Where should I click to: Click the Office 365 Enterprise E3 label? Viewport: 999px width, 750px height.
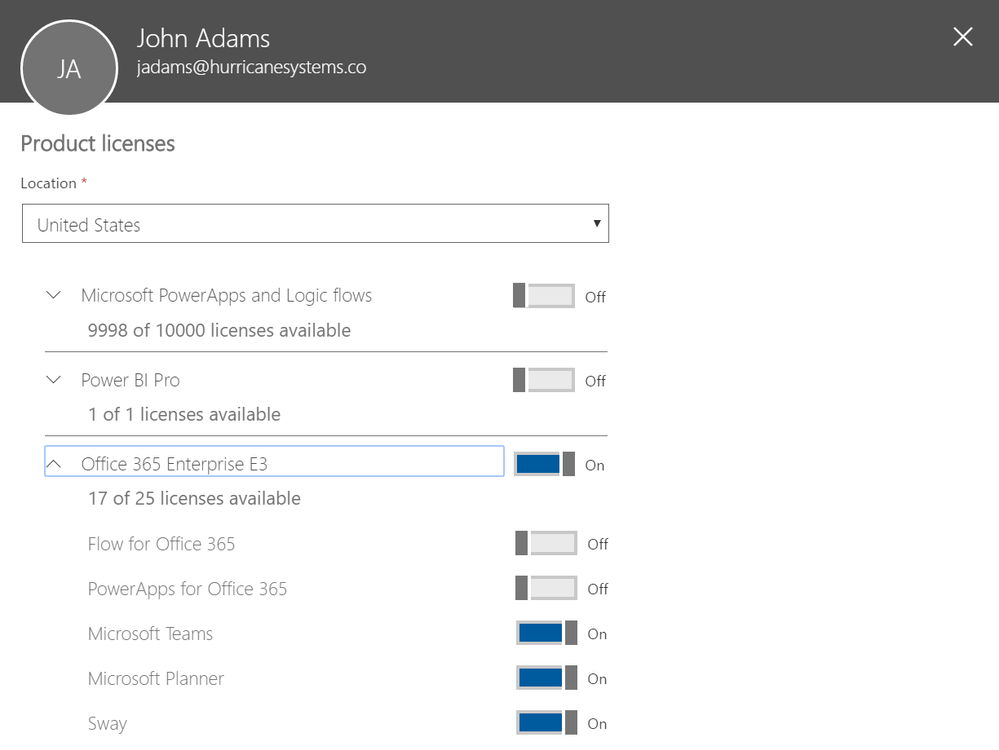click(174, 464)
